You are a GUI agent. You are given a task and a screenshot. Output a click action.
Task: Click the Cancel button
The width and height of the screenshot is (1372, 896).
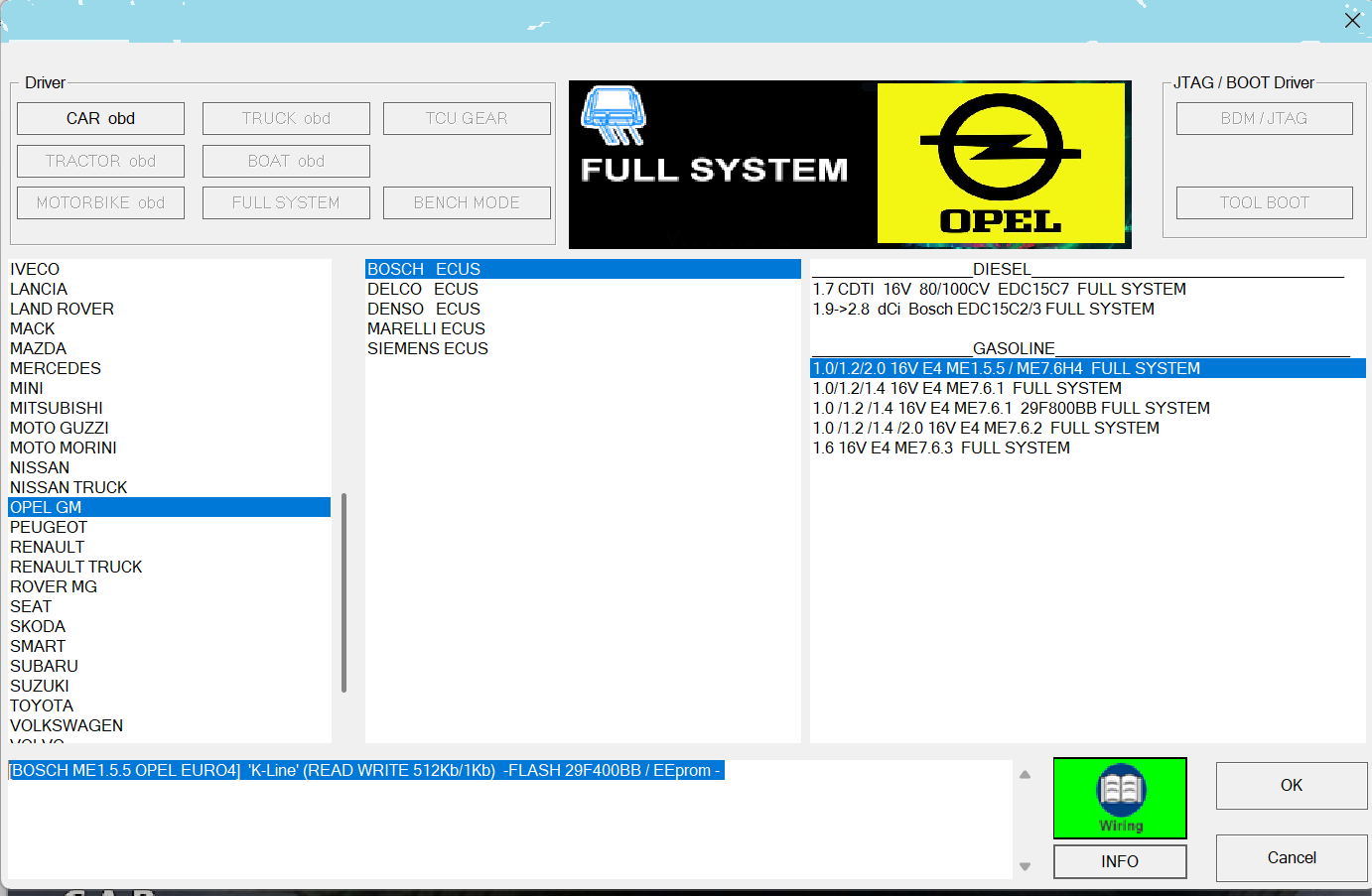click(x=1291, y=857)
